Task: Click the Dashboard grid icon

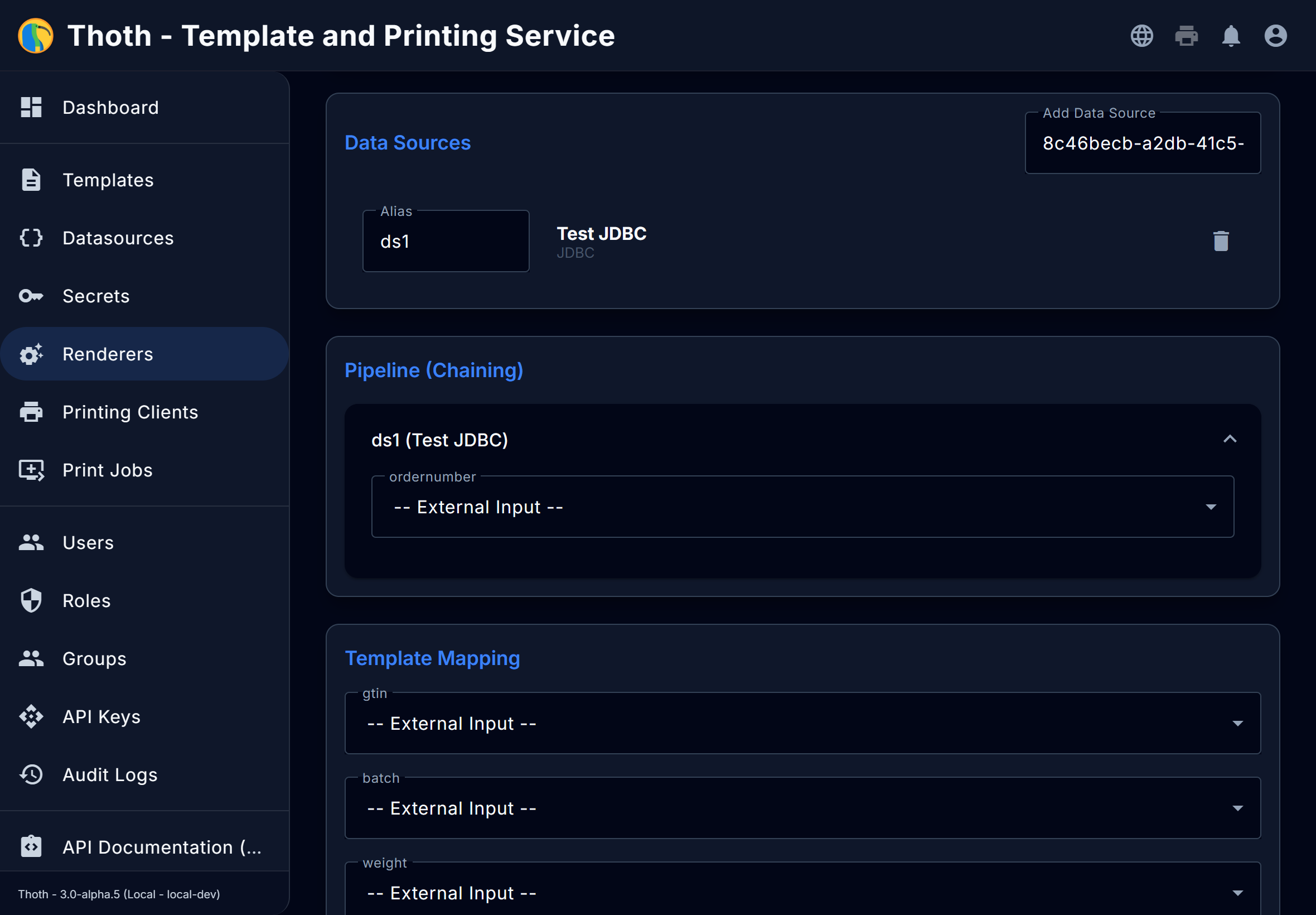Action: [31, 107]
